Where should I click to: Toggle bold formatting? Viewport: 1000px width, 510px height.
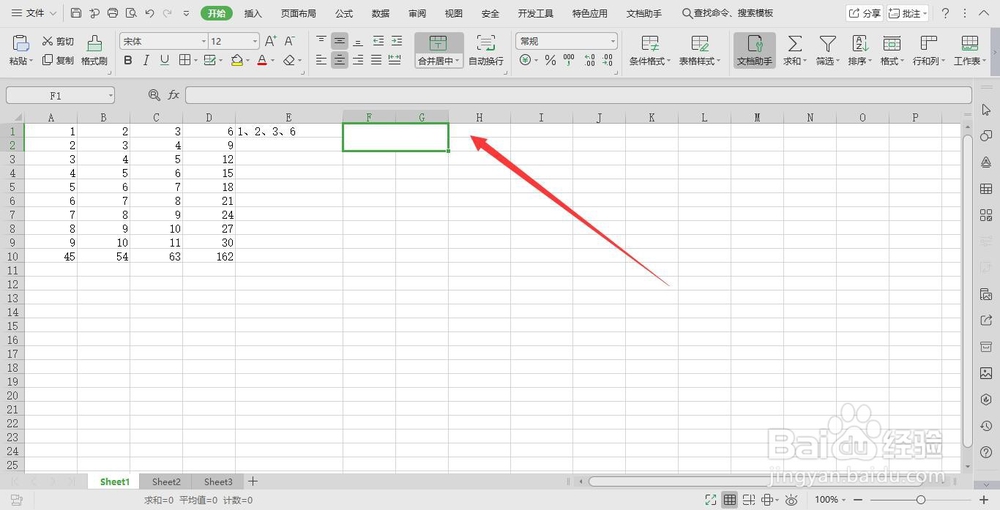coord(128,61)
